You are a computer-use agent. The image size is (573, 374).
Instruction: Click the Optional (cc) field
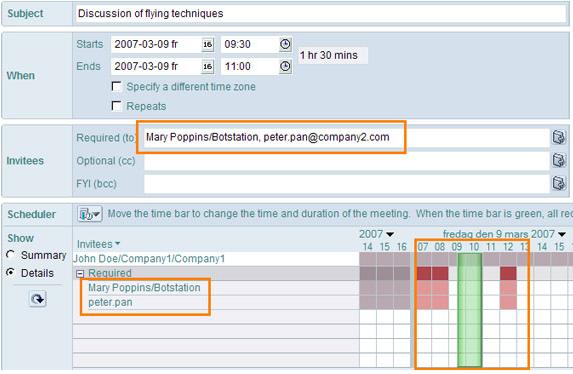346,161
